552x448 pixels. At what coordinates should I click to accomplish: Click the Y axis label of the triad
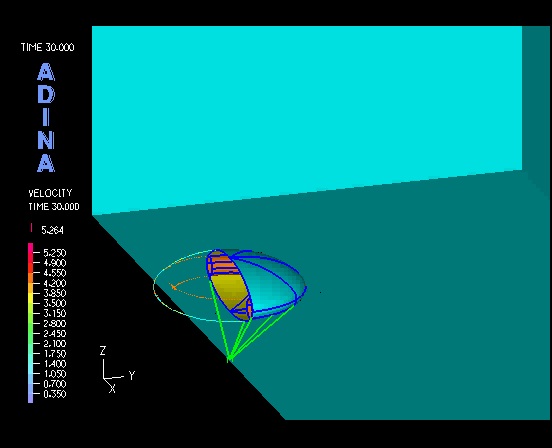(132, 376)
